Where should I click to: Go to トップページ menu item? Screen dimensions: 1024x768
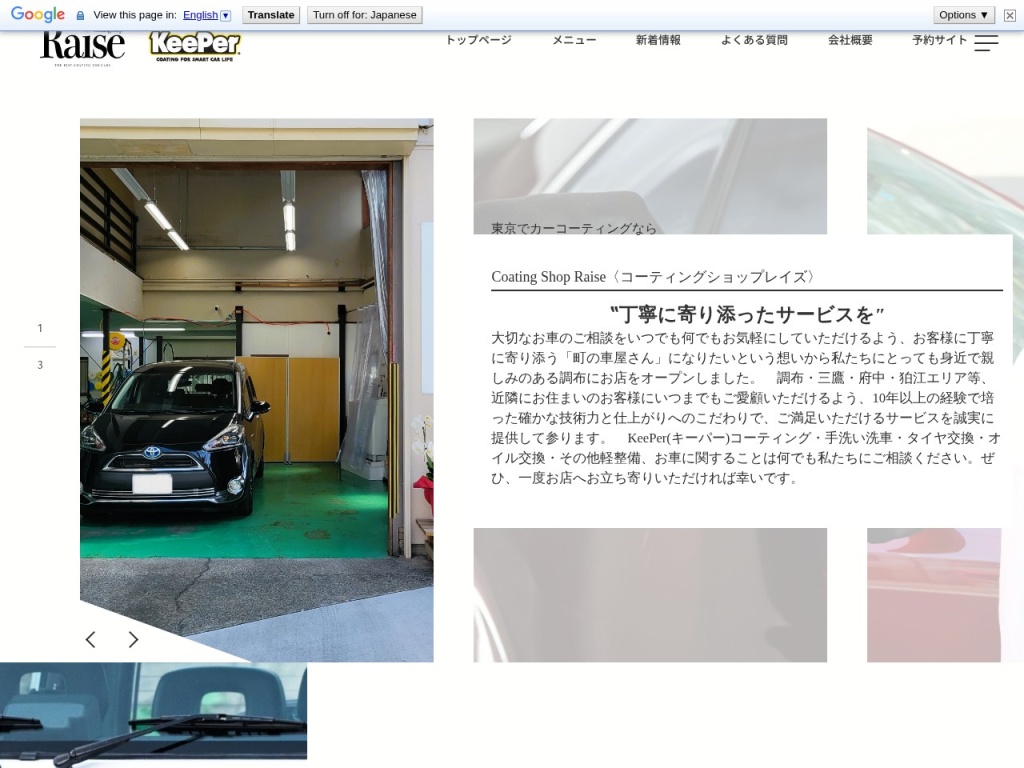click(478, 40)
